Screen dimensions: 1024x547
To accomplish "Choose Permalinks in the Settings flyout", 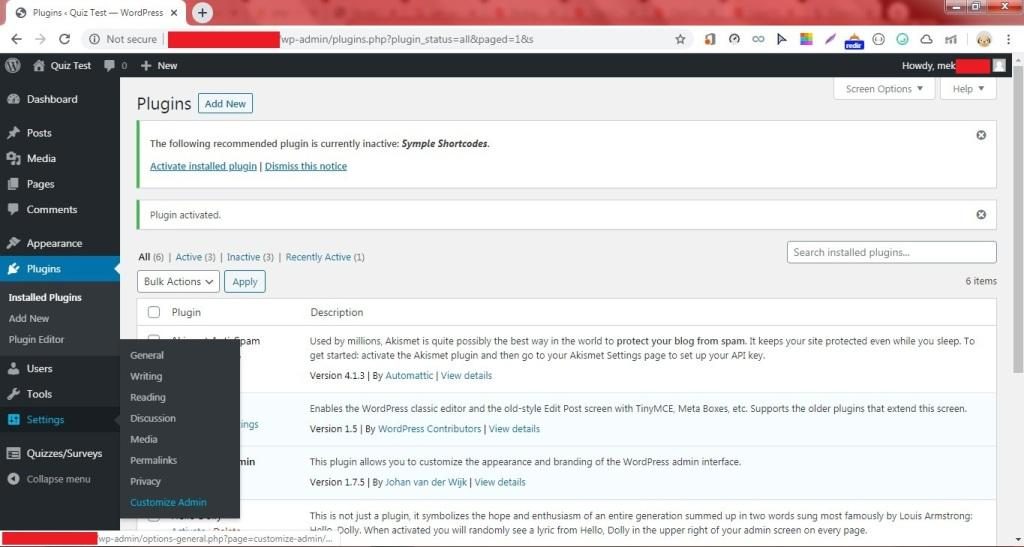I will 153,460.
